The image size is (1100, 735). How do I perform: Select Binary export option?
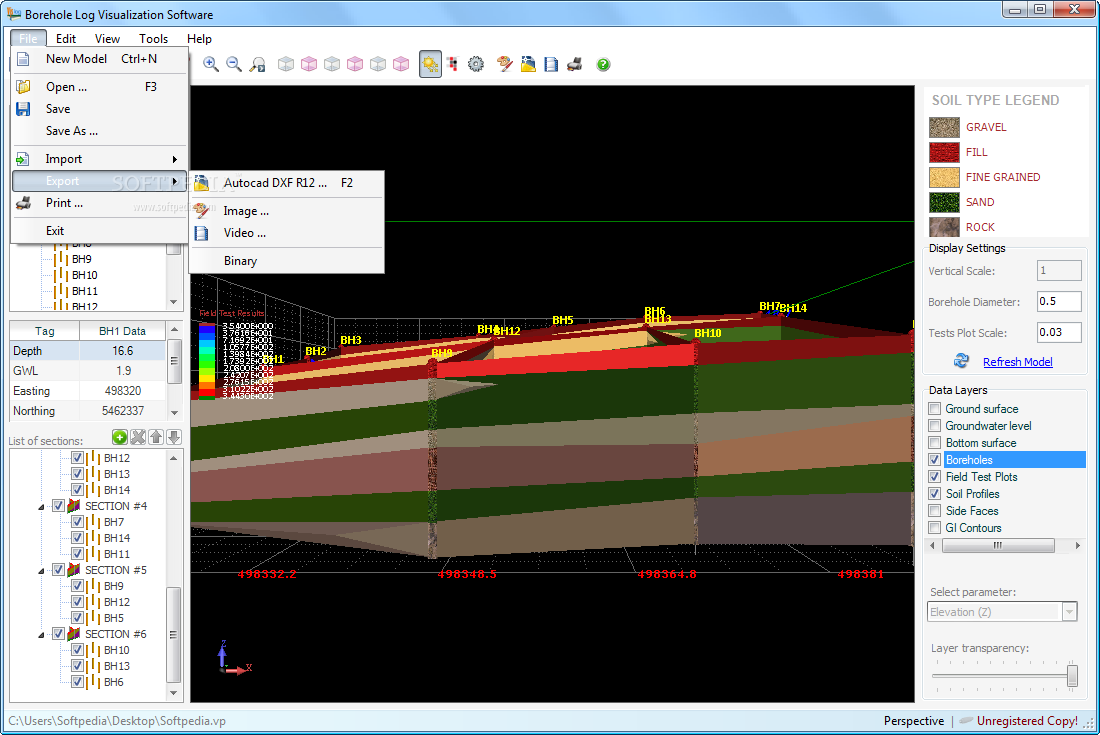click(x=287, y=261)
